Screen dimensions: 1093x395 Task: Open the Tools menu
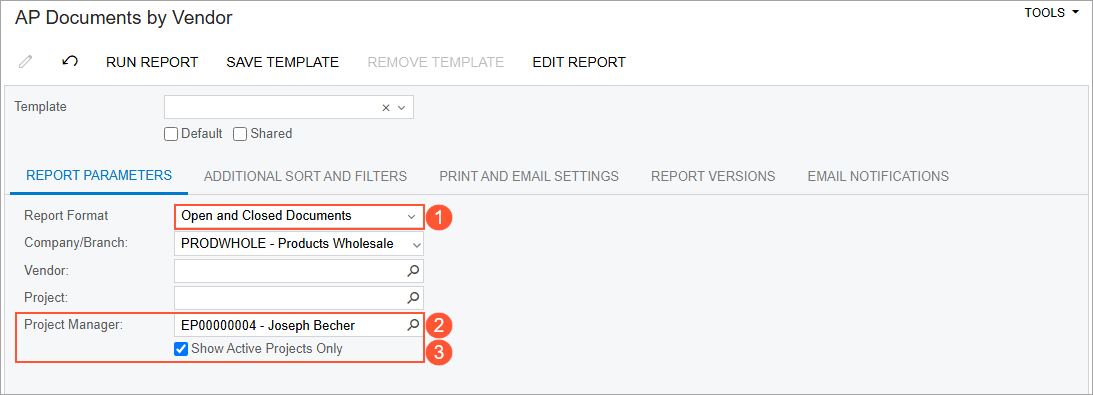[x=1051, y=13]
